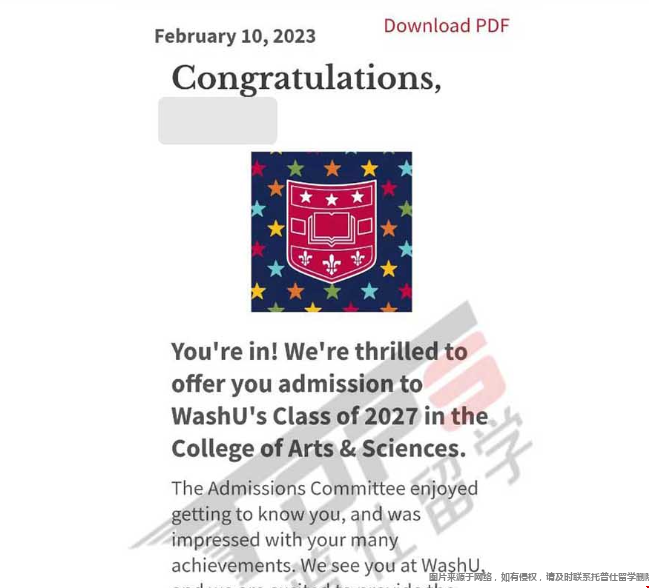The width and height of the screenshot is (649, 588).
Task: Click the left fleur-de-lis on the shield
Action: (x=305, y=259)
